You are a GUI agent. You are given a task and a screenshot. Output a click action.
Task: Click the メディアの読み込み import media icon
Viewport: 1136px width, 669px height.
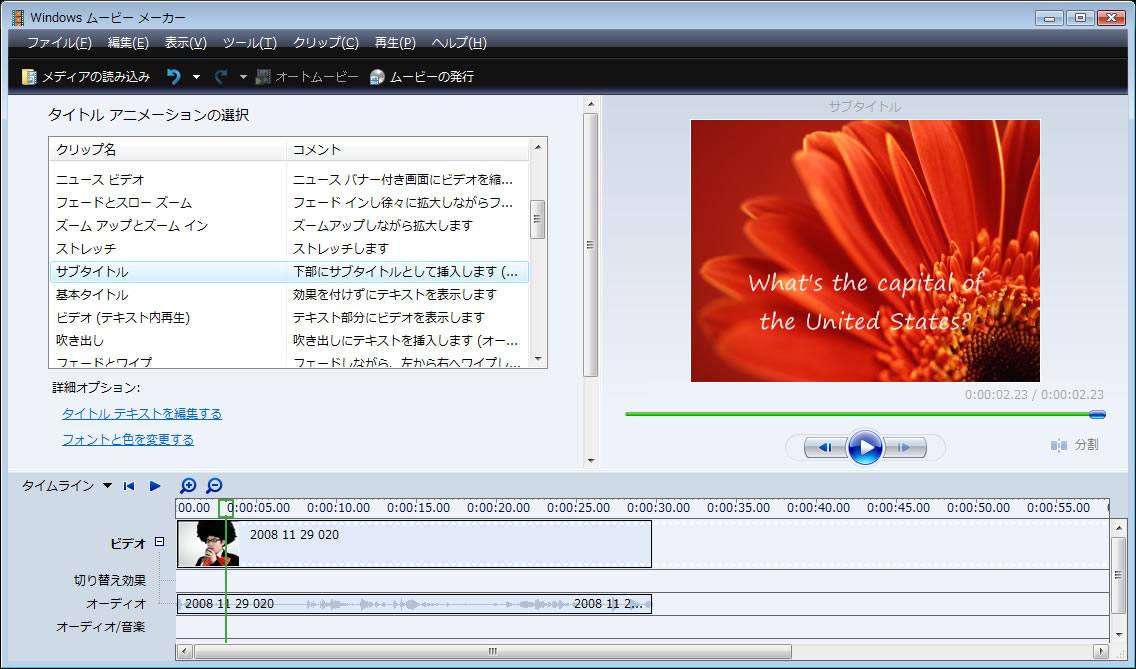(x=30, y=77)
